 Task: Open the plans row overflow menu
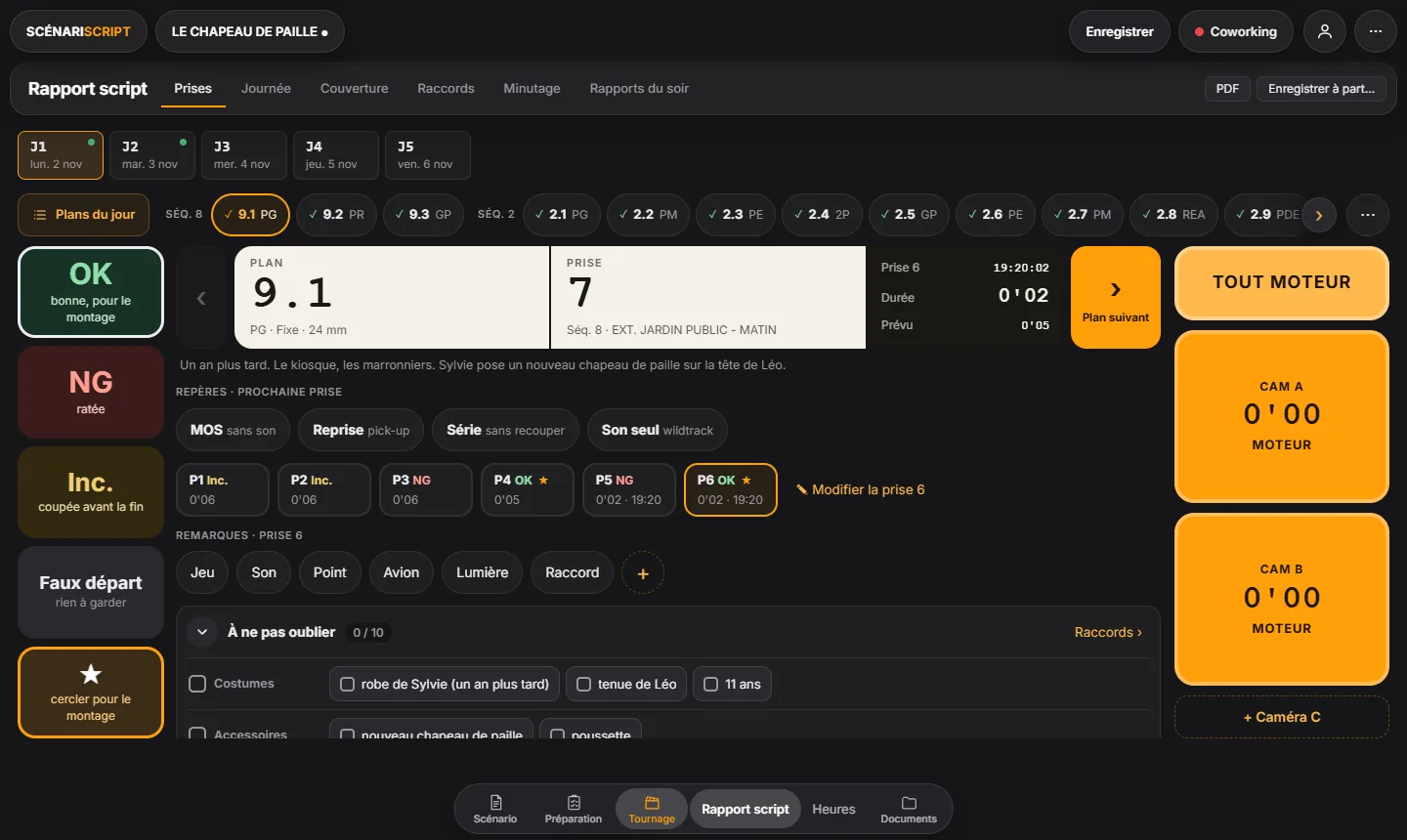pos(1368,215)
